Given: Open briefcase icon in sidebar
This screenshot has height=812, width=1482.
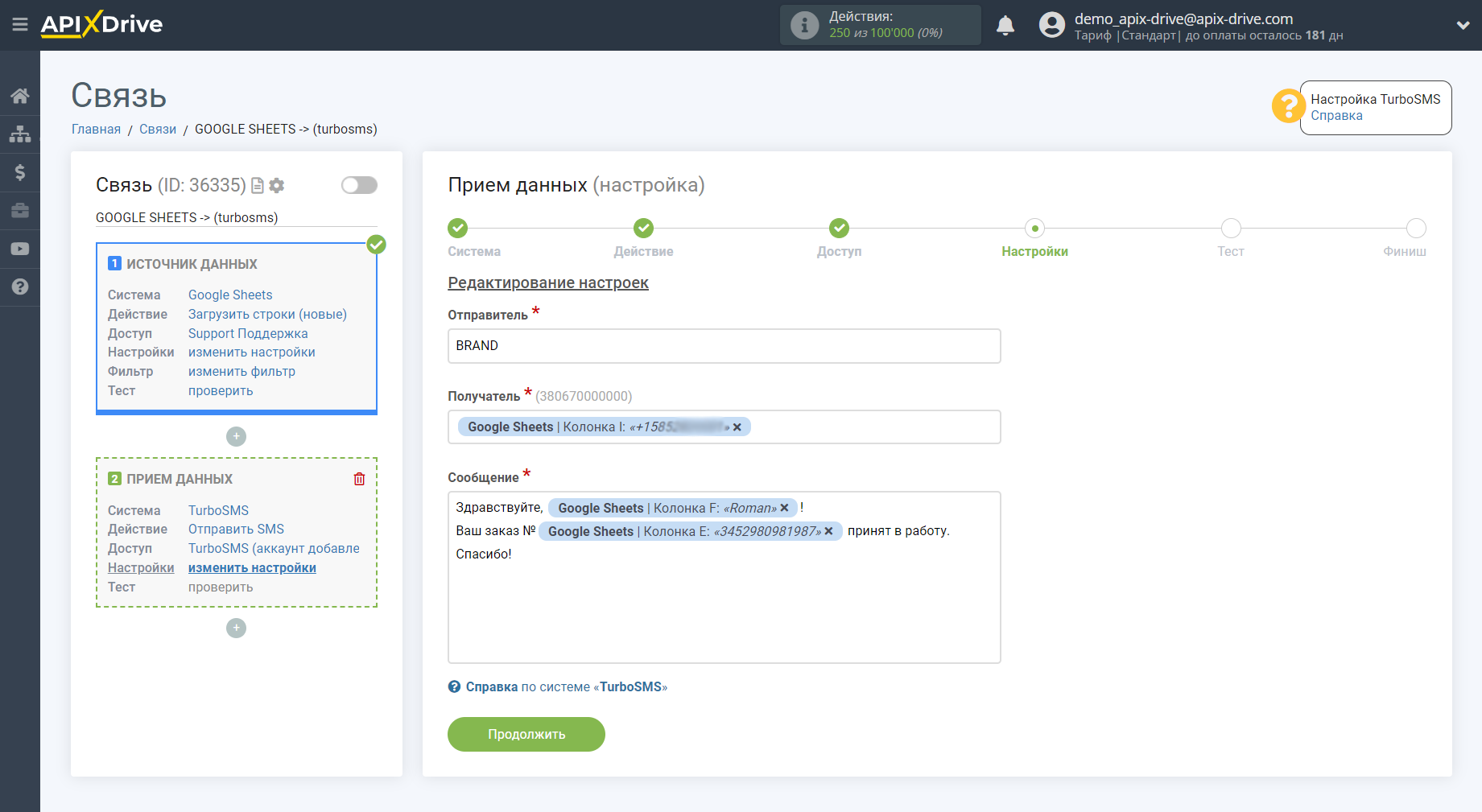Looking at the screenshot, I should coord(20,211).
